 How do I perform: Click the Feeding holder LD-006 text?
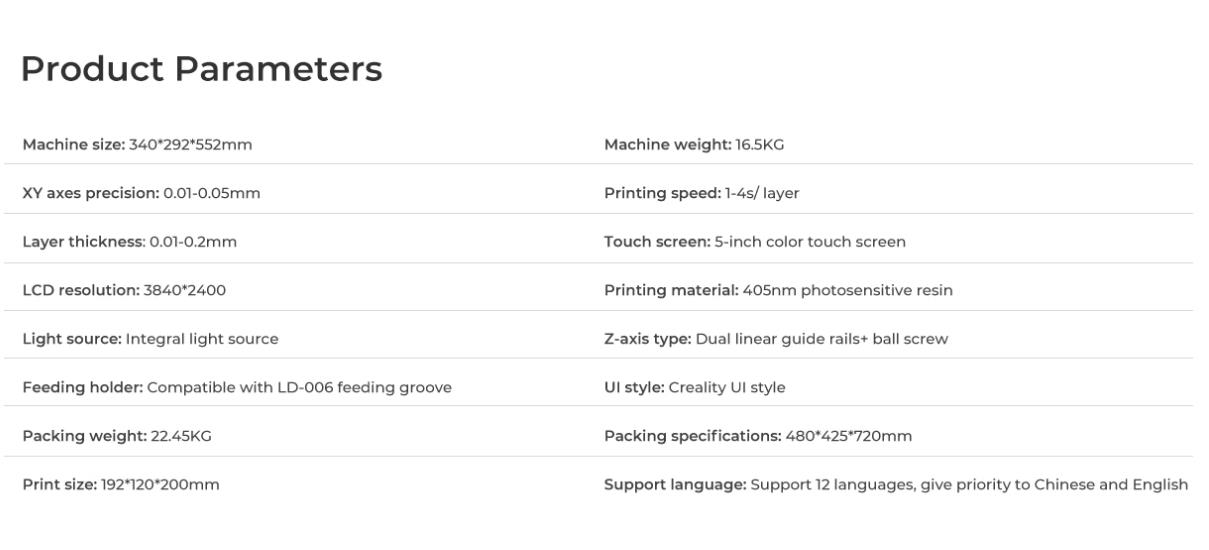pyautogui.click(x=236, y=387)
